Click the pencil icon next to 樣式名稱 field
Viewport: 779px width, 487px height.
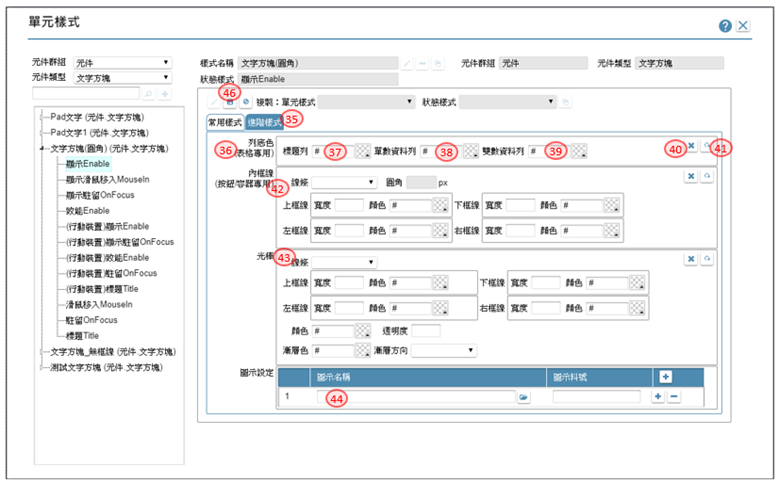[x=407, y=64]
